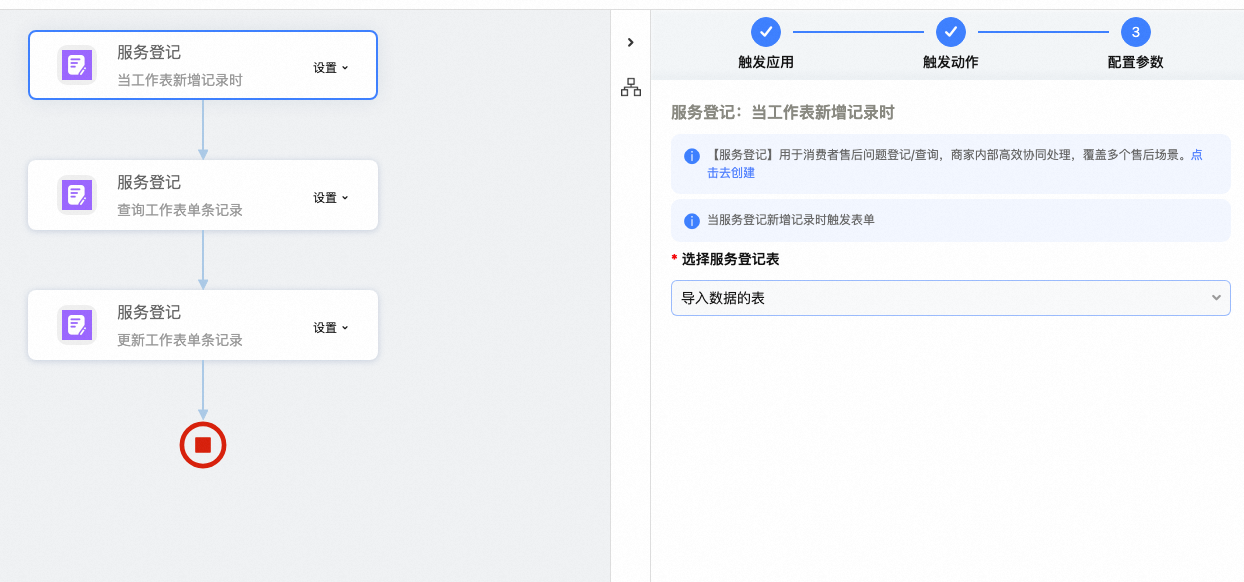This screenshot has width=1244, height=582.
Task: Expand the 设置 menu on the 查询工作表单条记录 node
Action: (331, 198)
